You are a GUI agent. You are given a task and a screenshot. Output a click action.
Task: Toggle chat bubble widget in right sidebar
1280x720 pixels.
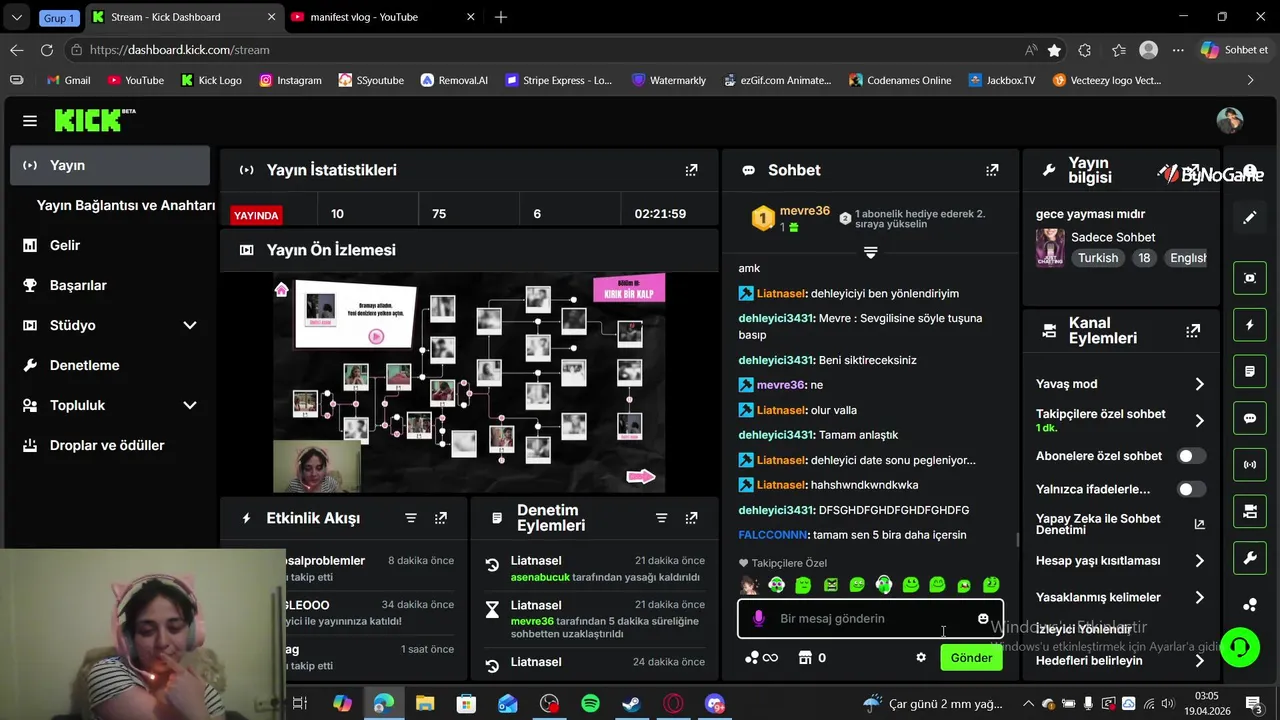click(x=1250, y=418)
